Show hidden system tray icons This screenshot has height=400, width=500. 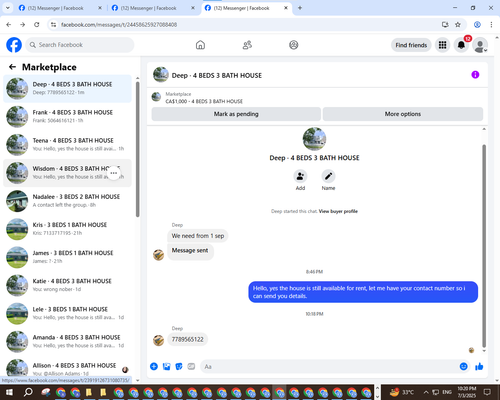426,392
